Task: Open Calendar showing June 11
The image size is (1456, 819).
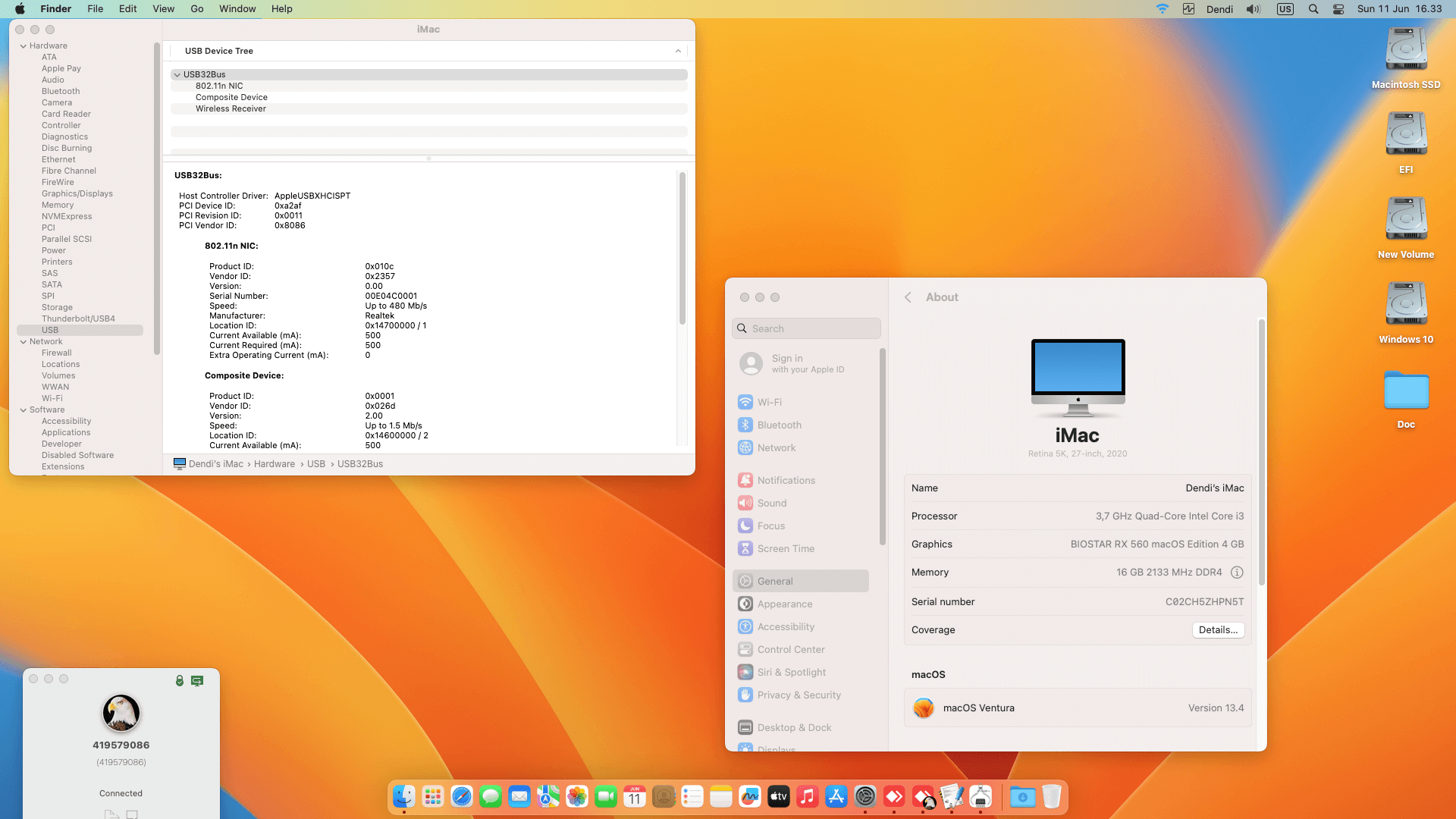Action: pos(635,797)
